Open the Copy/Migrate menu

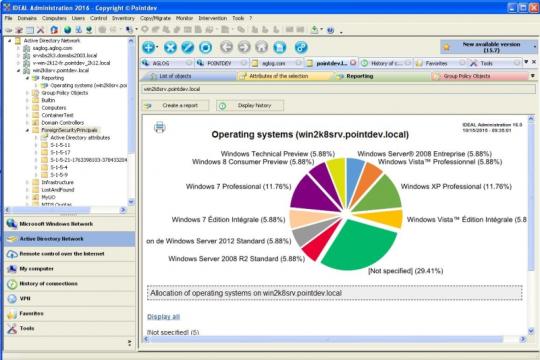coord(155,18)
